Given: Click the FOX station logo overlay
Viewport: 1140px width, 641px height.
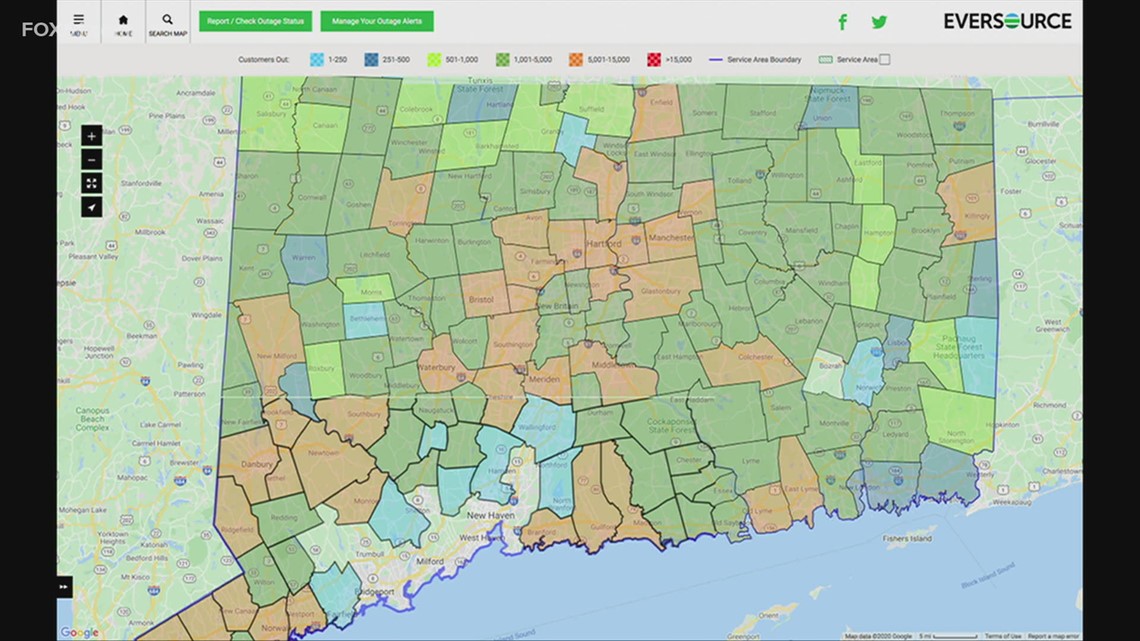Looking at the screenshot, I should 40,31.
